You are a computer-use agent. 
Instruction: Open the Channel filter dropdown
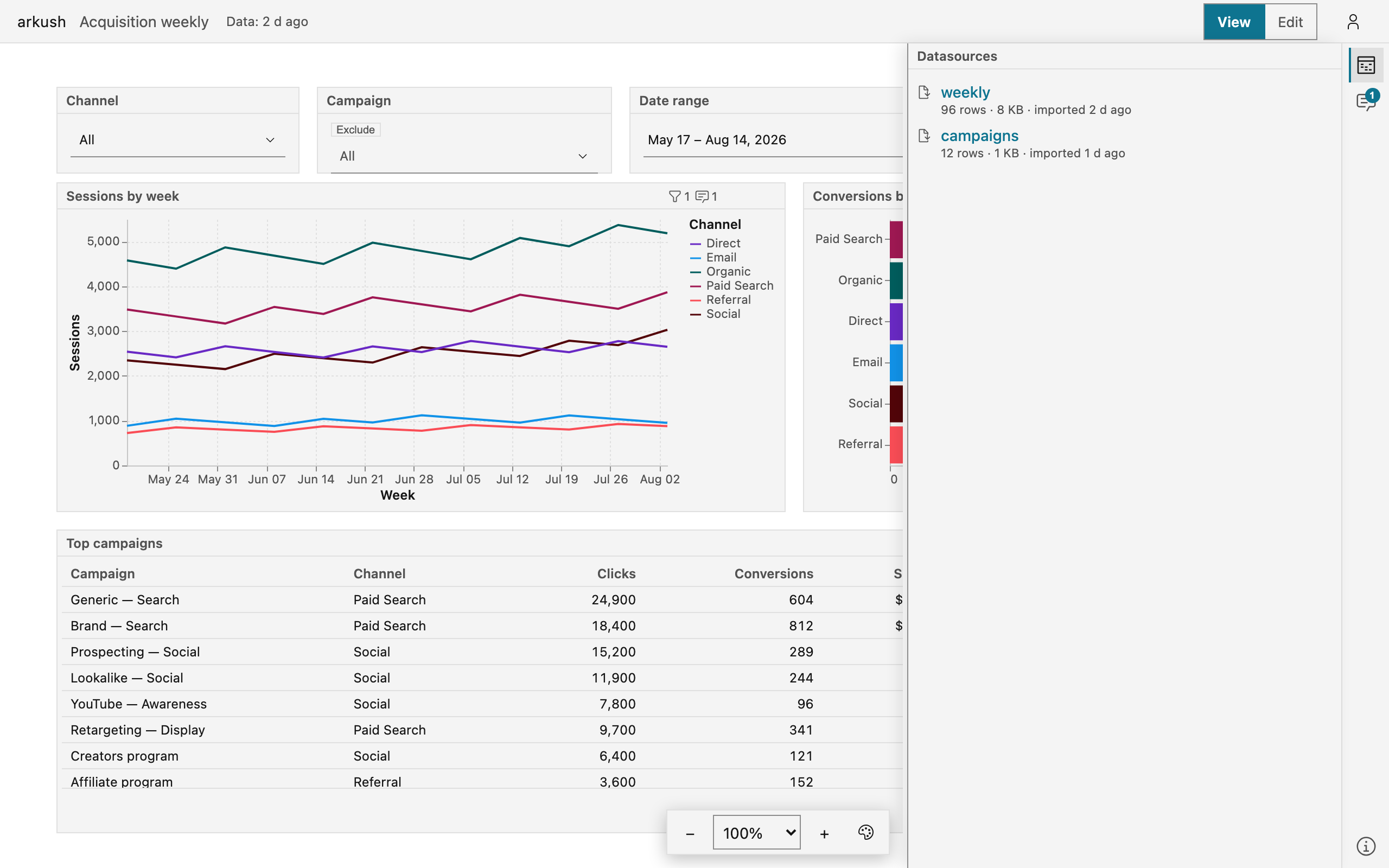click(x=178, y=140)
